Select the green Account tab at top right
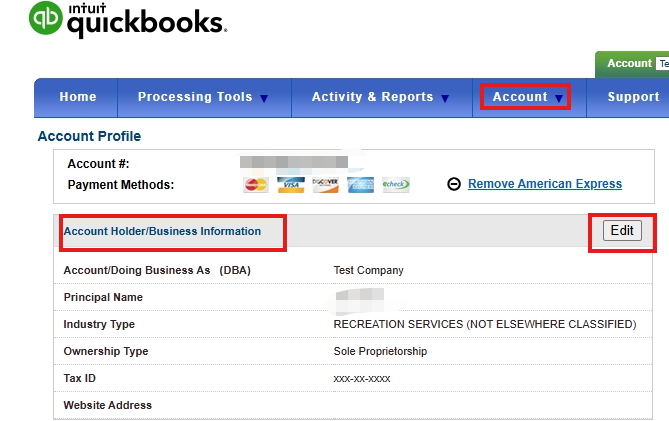The width and height of the screenshot is (669, 421). point(632,64)
